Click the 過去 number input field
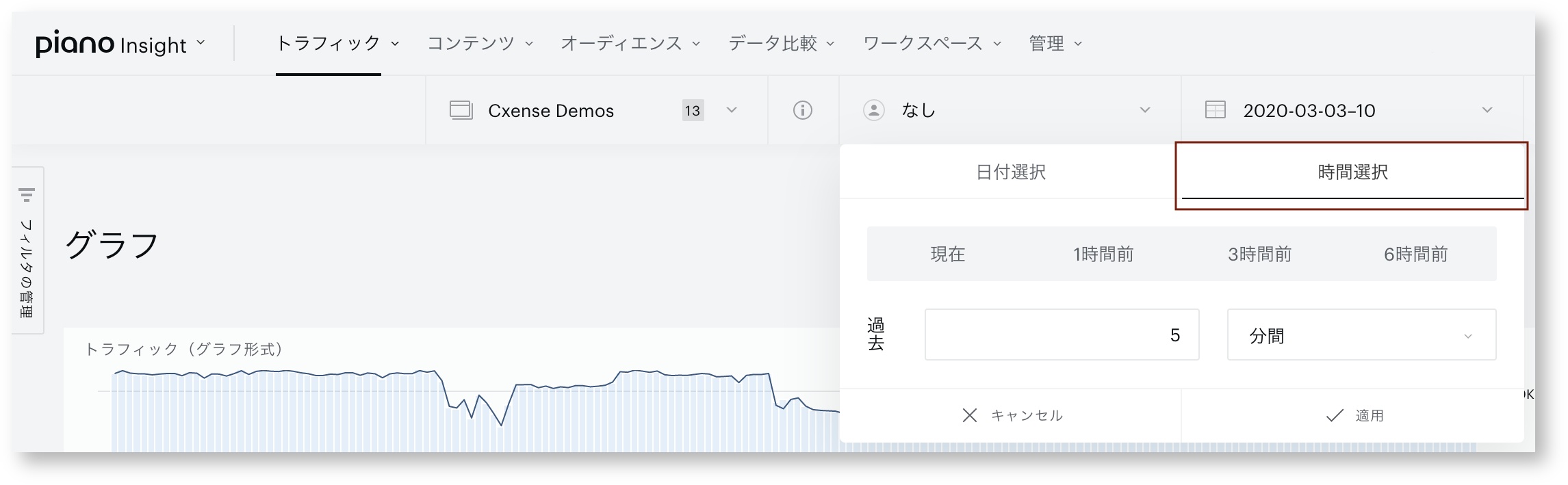This screenshot has width=1568, height=485. 1062,335
